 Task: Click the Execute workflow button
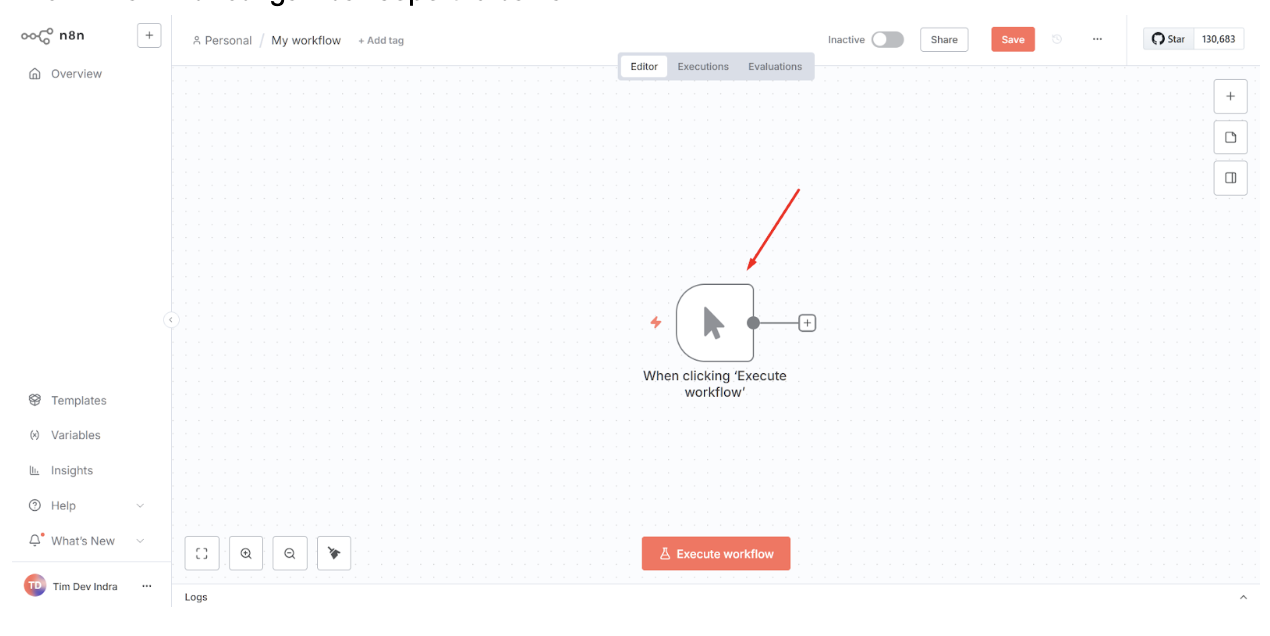pos(716,554)
